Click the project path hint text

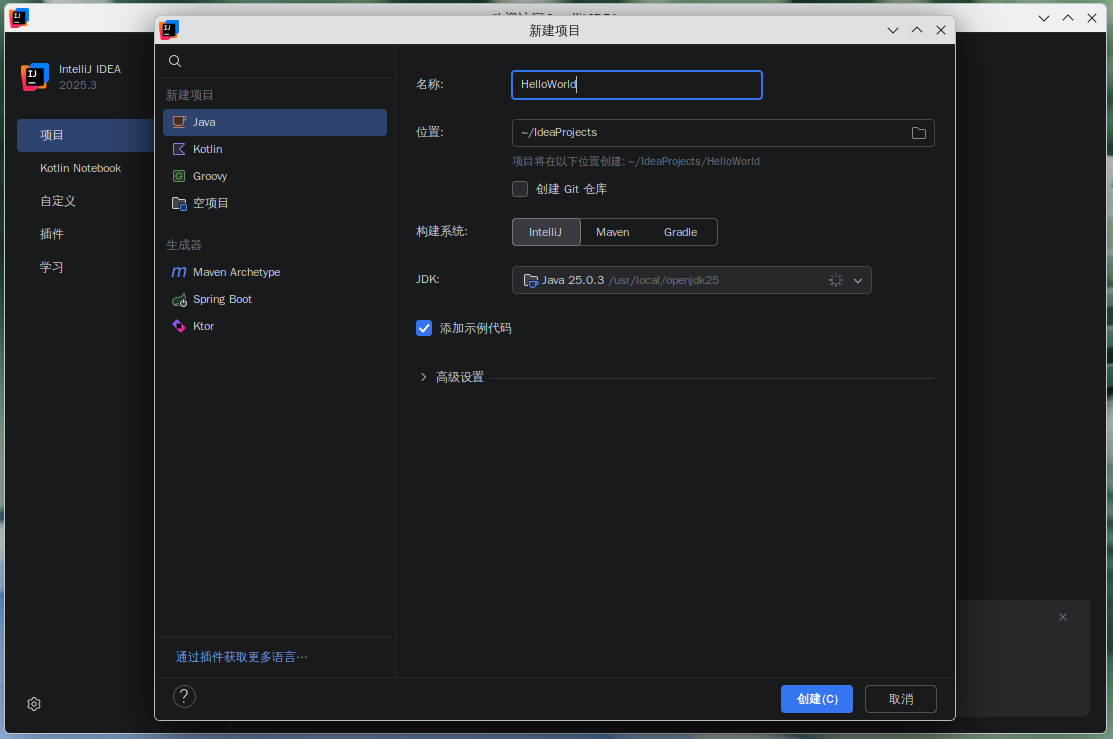point(635,161)
